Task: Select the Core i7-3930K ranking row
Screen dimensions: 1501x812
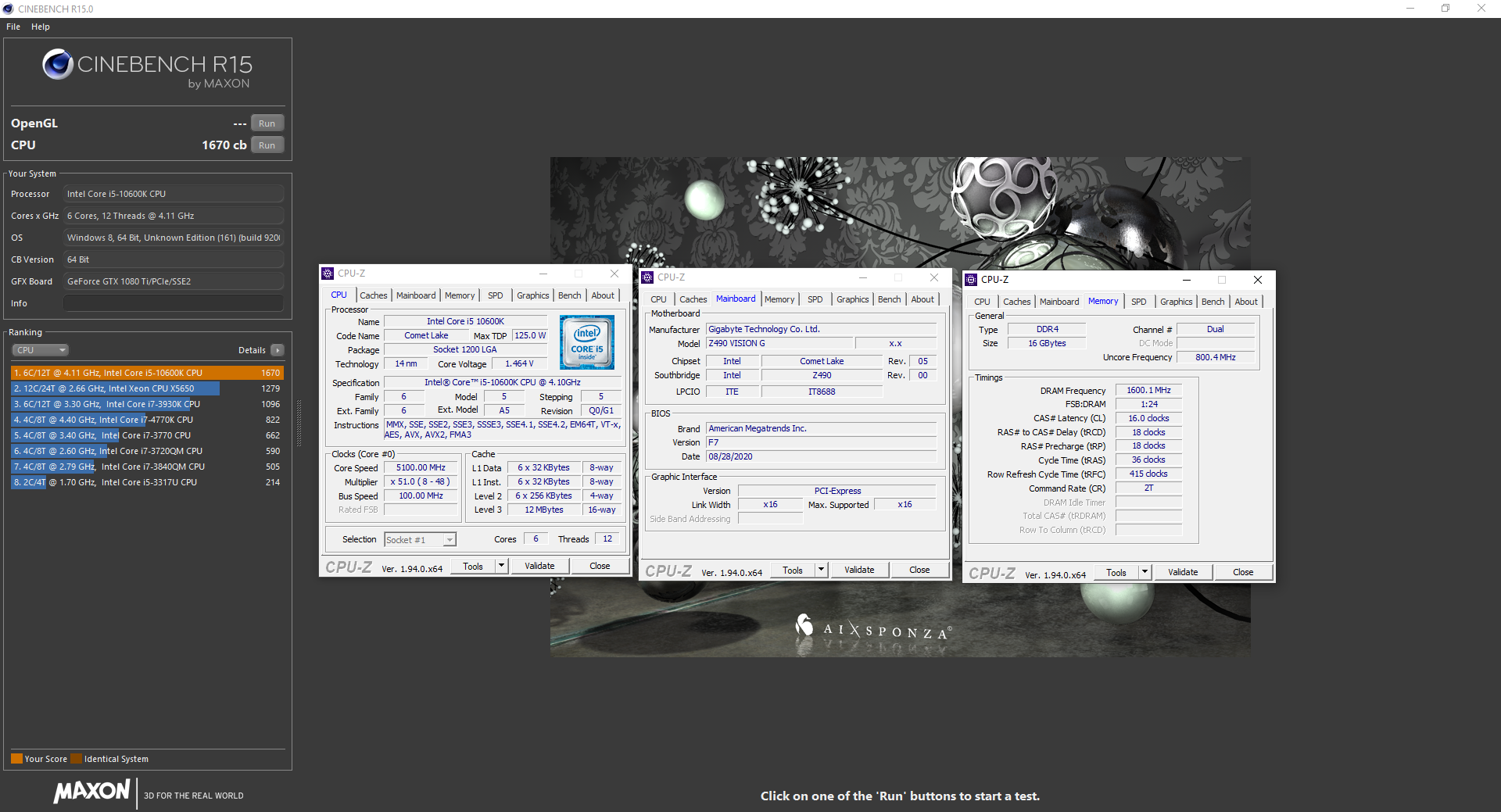Action: click(x=147, y=404)
